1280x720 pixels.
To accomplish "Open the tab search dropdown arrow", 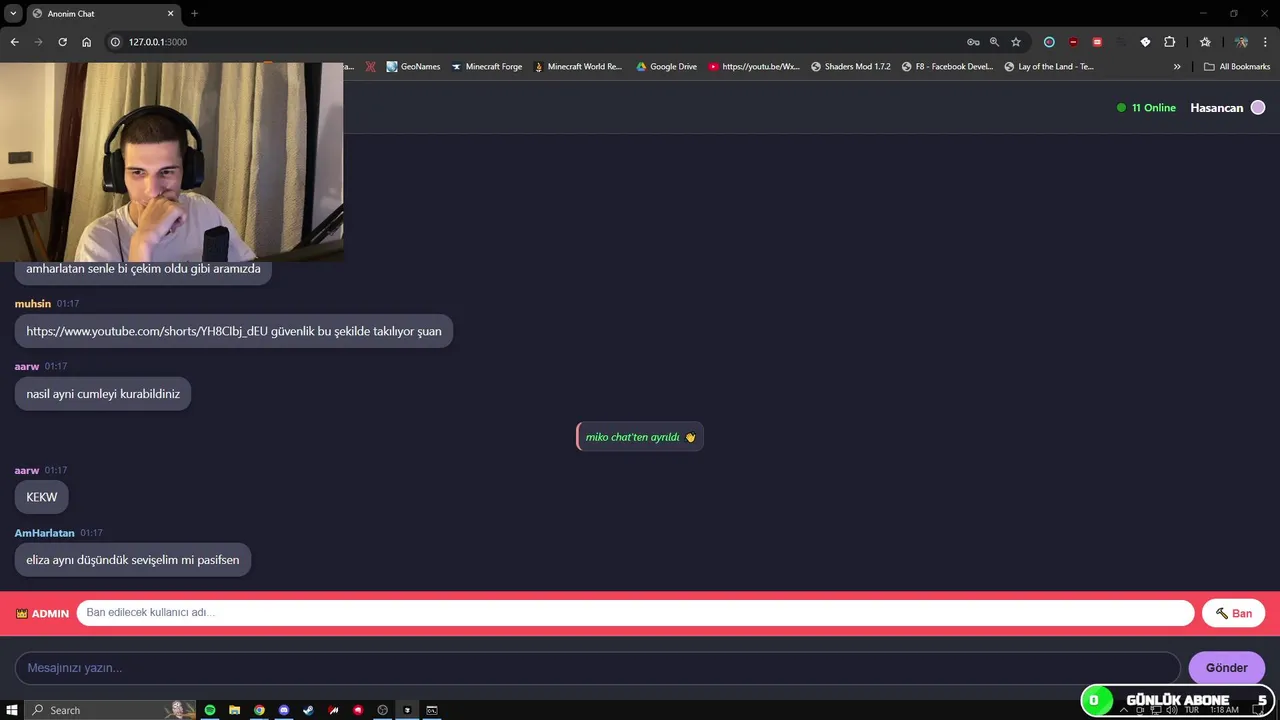I will pyautogui.click(x=13, y=13).
